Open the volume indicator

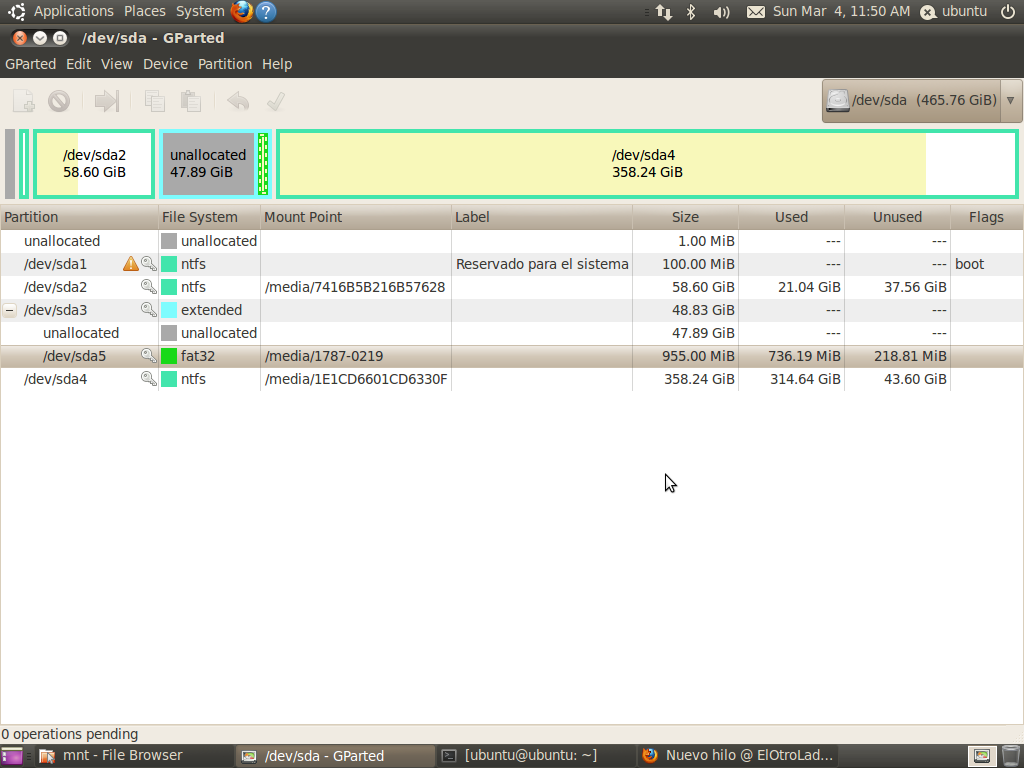click(721, 12)
